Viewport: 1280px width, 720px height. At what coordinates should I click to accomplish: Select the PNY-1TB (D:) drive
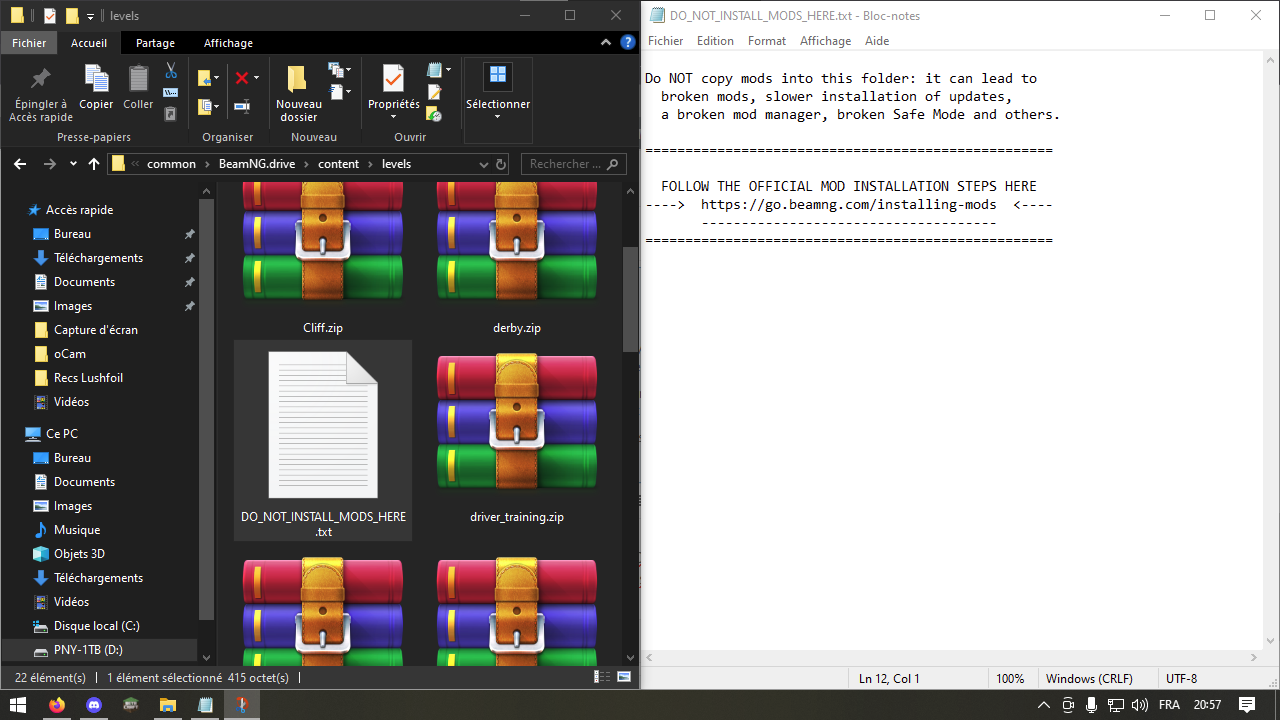pos(88,650)
